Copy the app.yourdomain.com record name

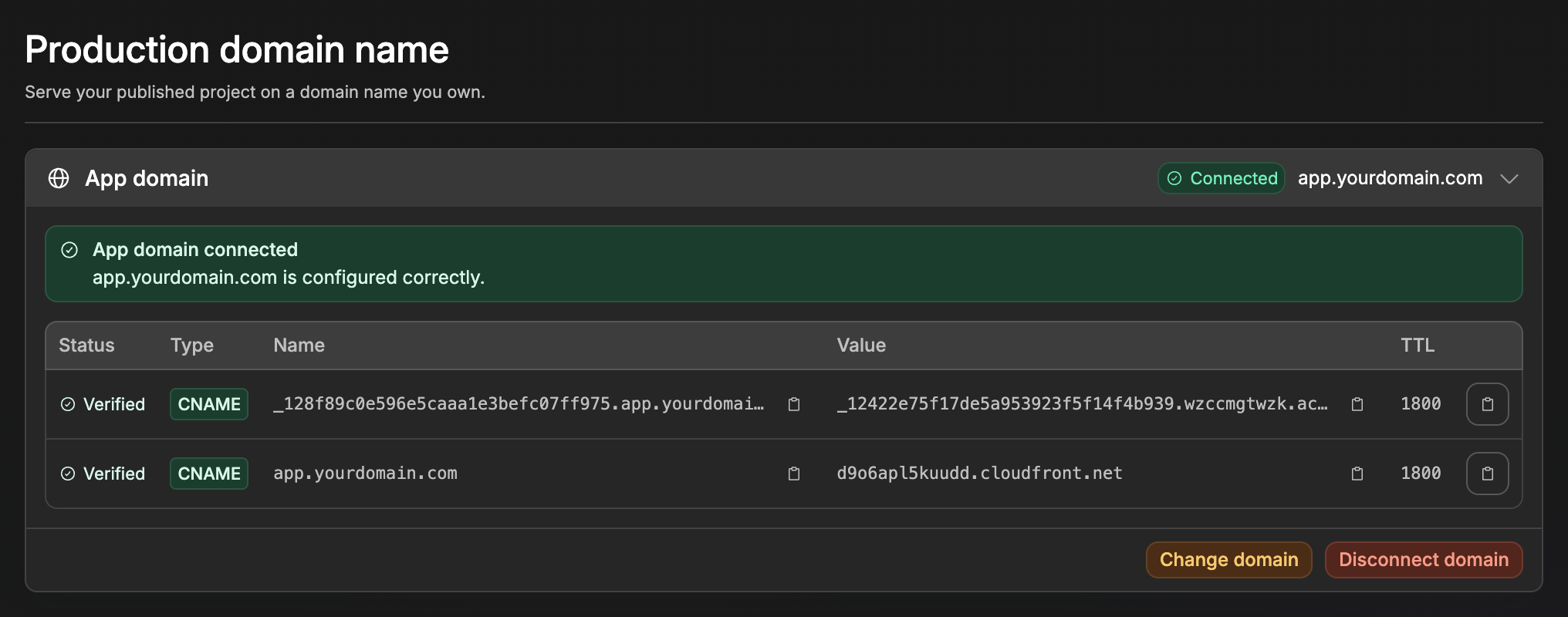click(794, 474)
